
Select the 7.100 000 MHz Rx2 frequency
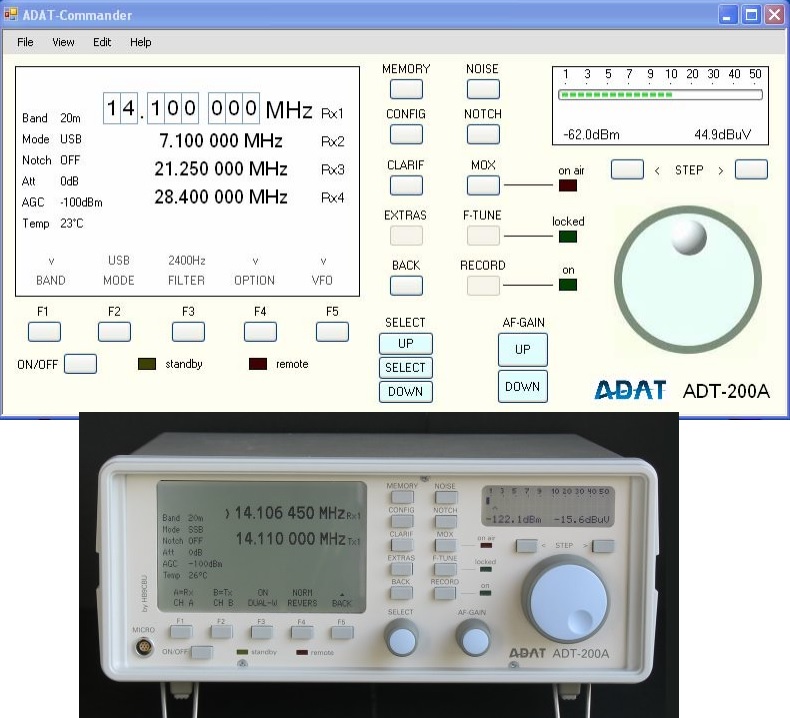tap(221, 141)
